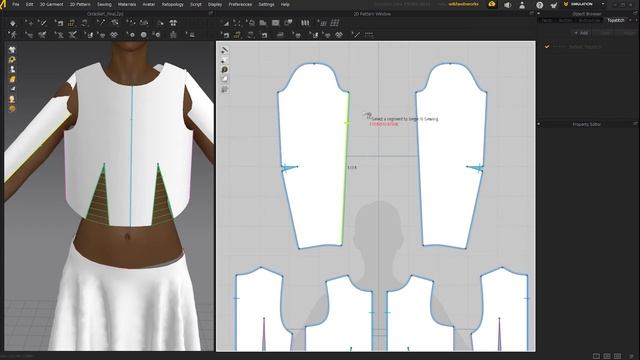Activate highlighted yellow sewing tool in 3D toolbar
640x360 pixels.
pyautogui.click(x=71, y=23)
